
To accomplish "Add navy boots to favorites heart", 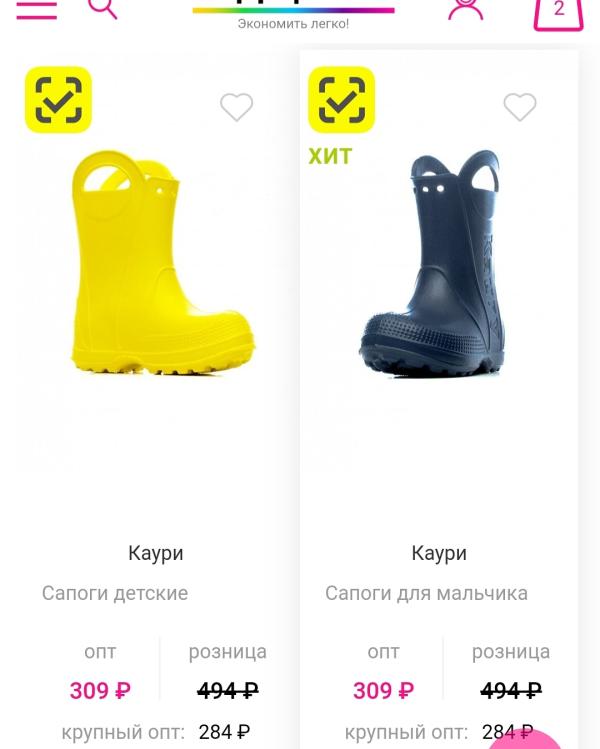I will pos(520,107).
